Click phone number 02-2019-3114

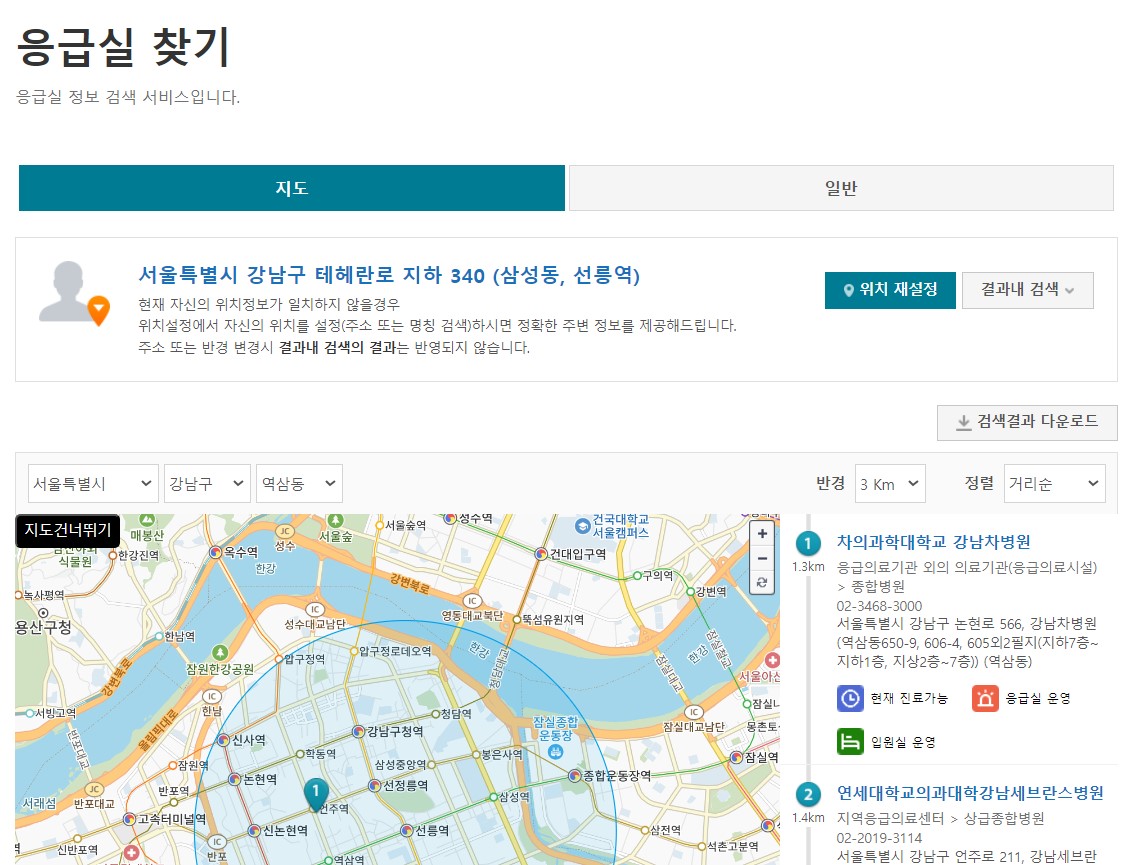tap(879, 838)
